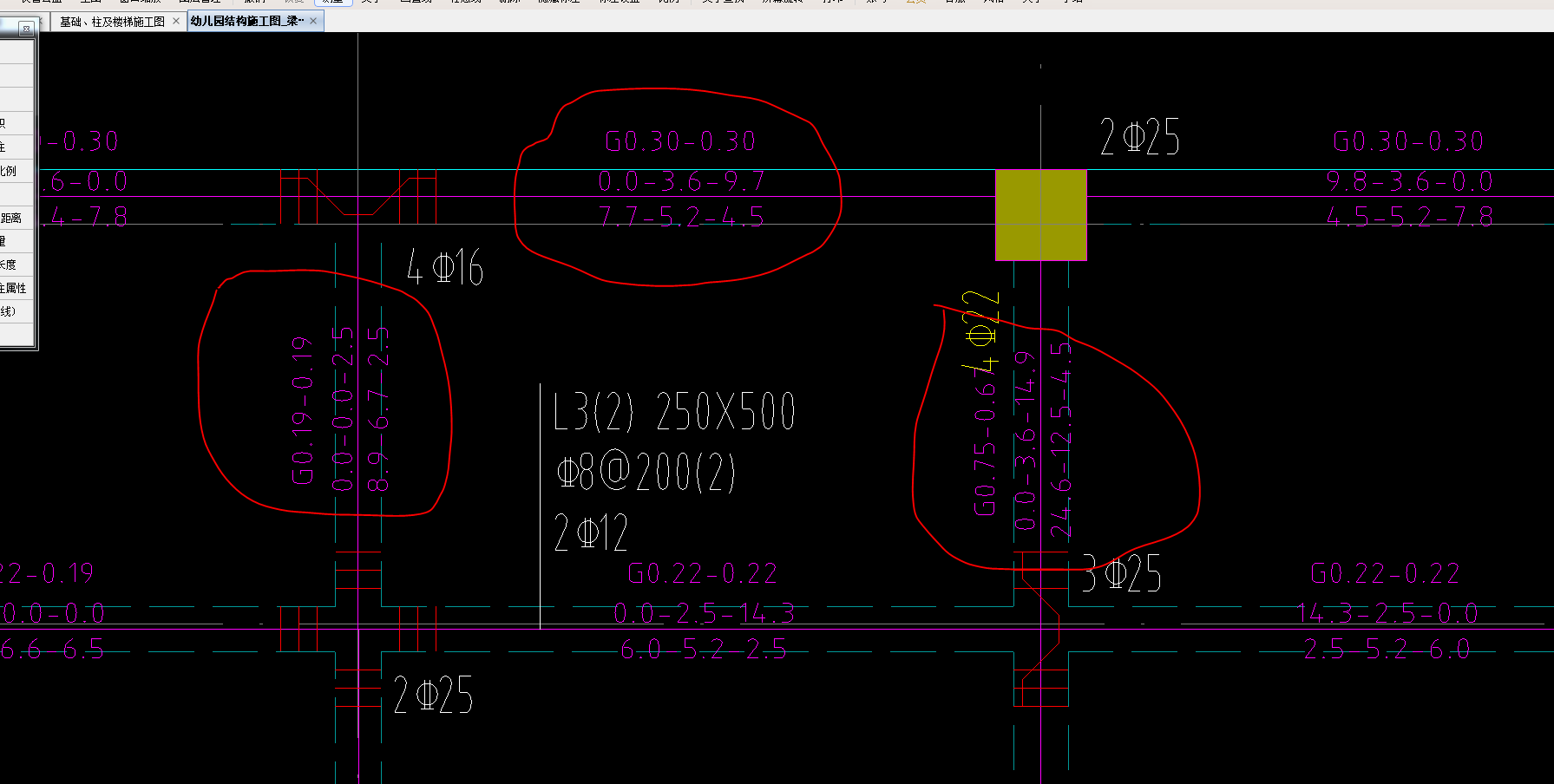Choose the 比例 entry in side panel
This screenshot has height=784, width=1554.
[8, 171]
